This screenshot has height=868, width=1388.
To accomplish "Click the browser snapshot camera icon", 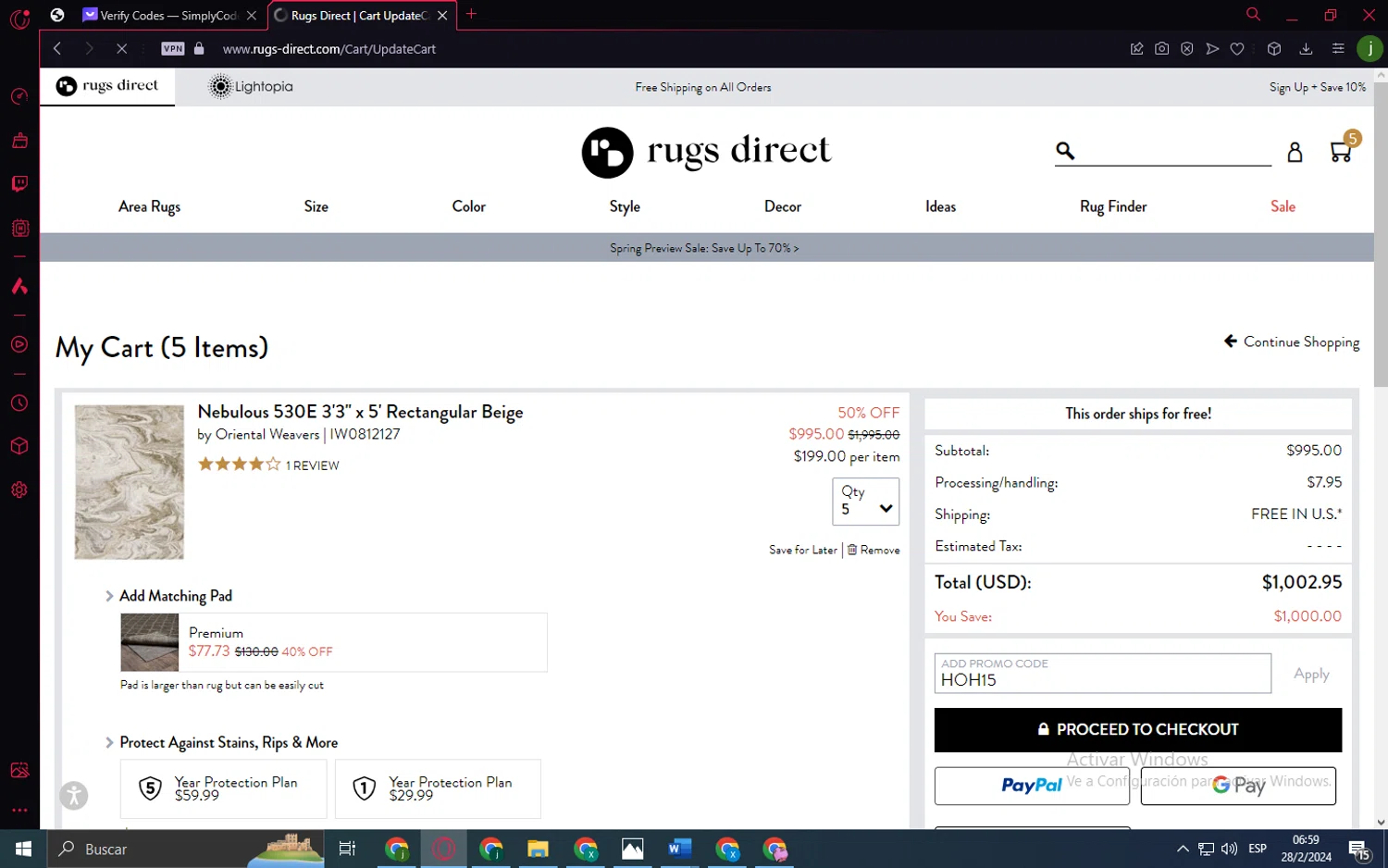I will (x=1161, y=48).
